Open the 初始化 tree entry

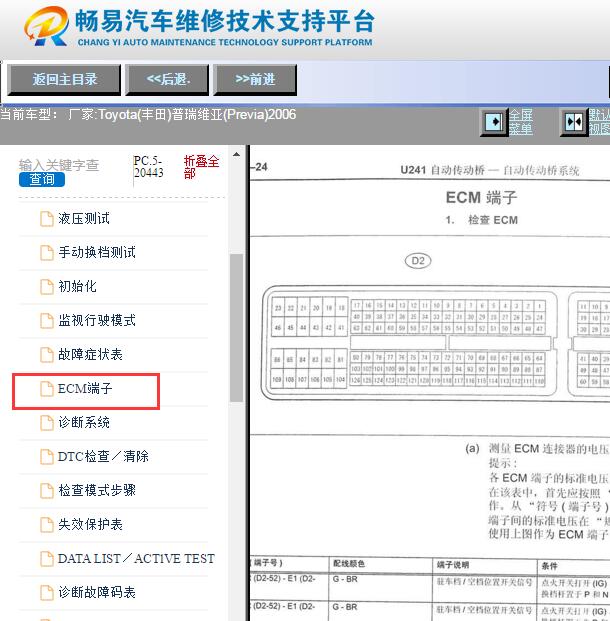pos(77,287)
